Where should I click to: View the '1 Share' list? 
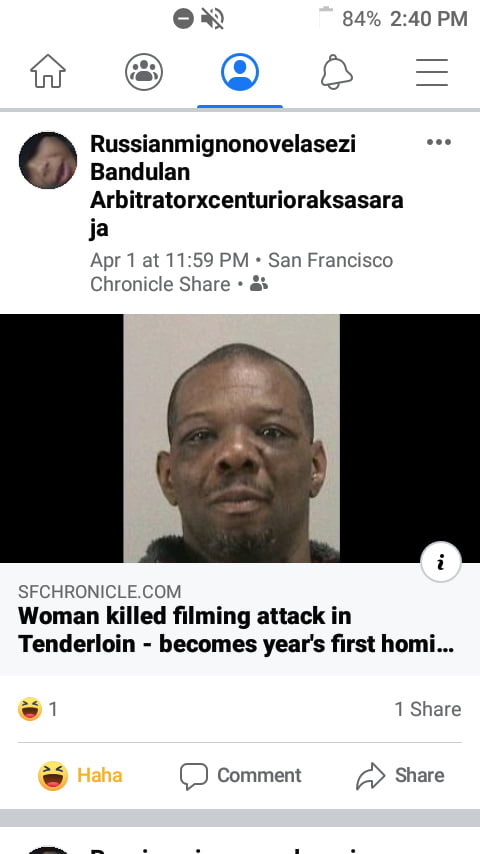tap(428, 709)
